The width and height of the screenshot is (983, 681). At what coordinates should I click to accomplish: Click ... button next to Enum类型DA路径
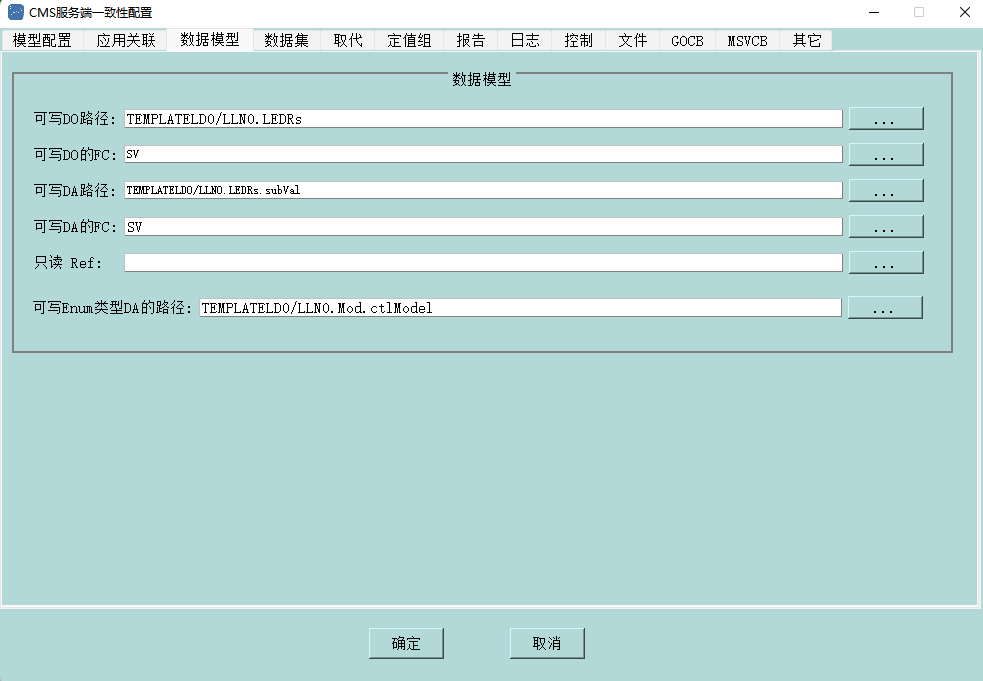[x=885, y=307]
